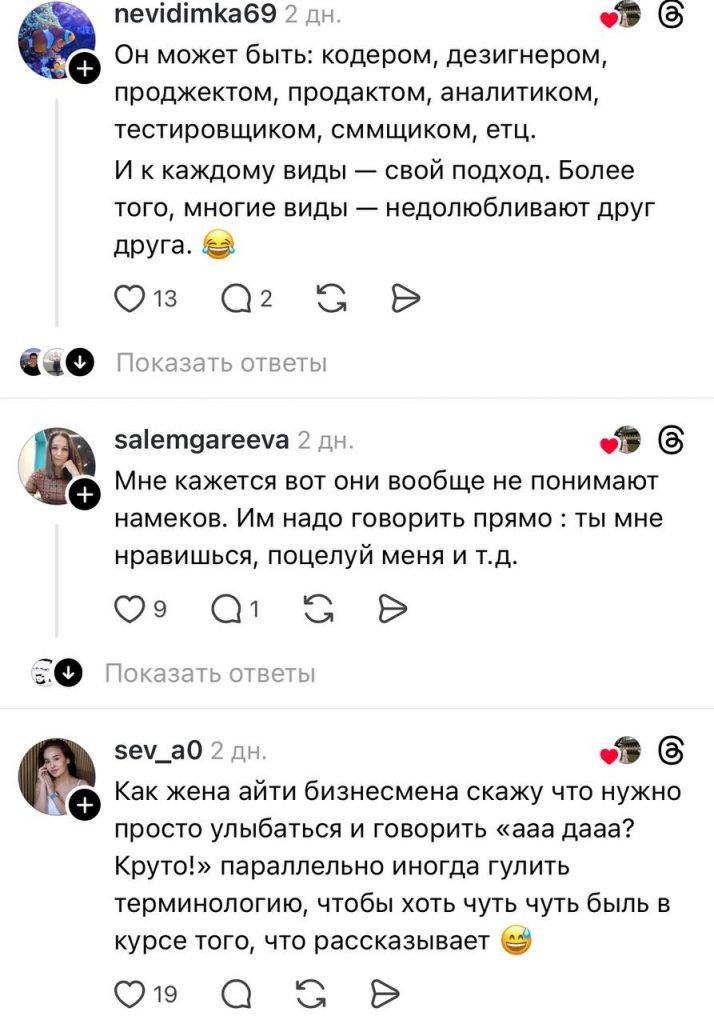Like nevidimka69's comment with the heart

tap(130, 297)
